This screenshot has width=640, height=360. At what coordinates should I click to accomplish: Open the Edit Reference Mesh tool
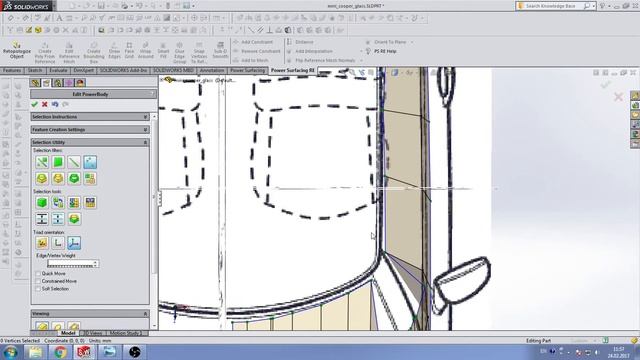tap(69, 52)
